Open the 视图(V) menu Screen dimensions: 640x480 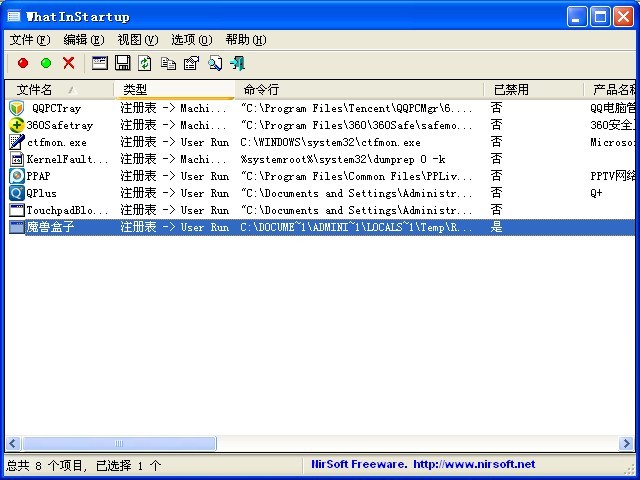[x=137, y=40]
